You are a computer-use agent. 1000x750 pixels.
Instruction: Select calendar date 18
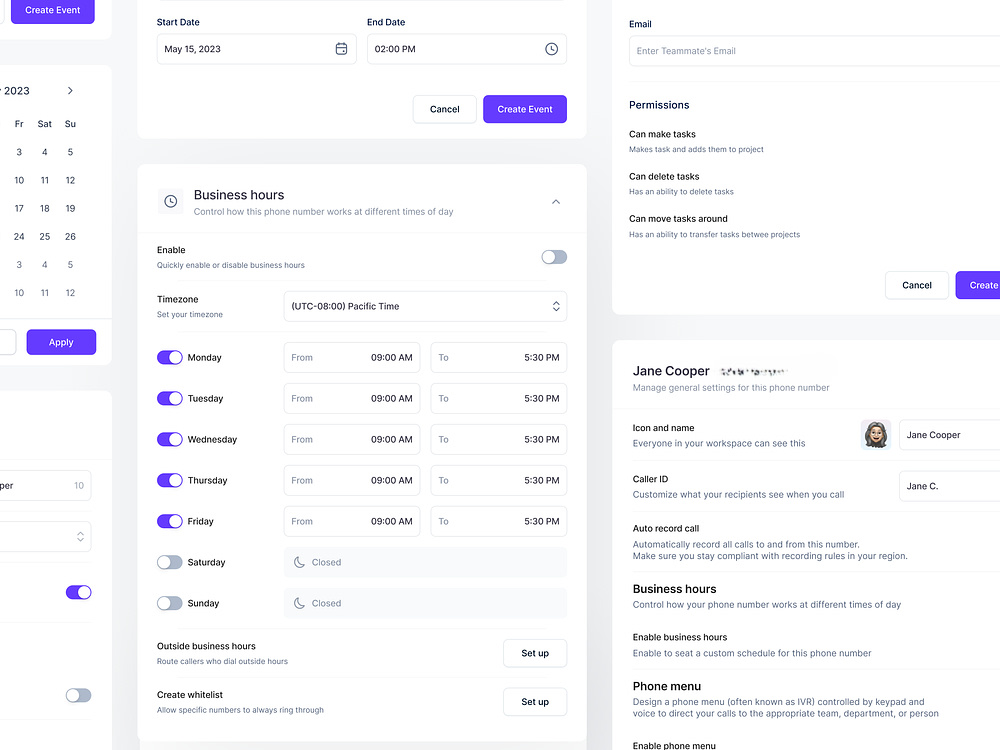(x=45, y=209)
